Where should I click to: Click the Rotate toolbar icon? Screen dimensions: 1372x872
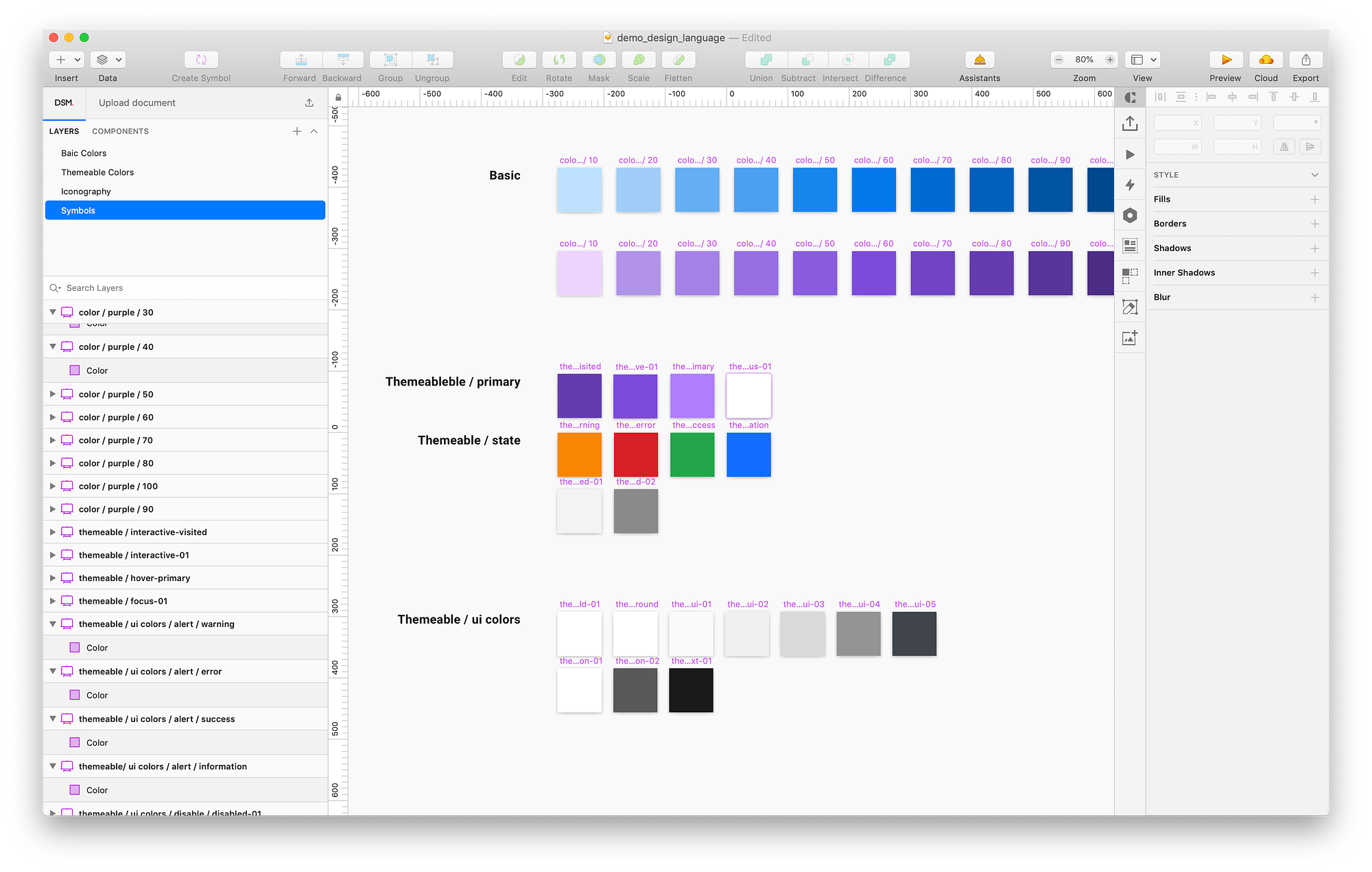pyautogui.click(x=559, y=60)
